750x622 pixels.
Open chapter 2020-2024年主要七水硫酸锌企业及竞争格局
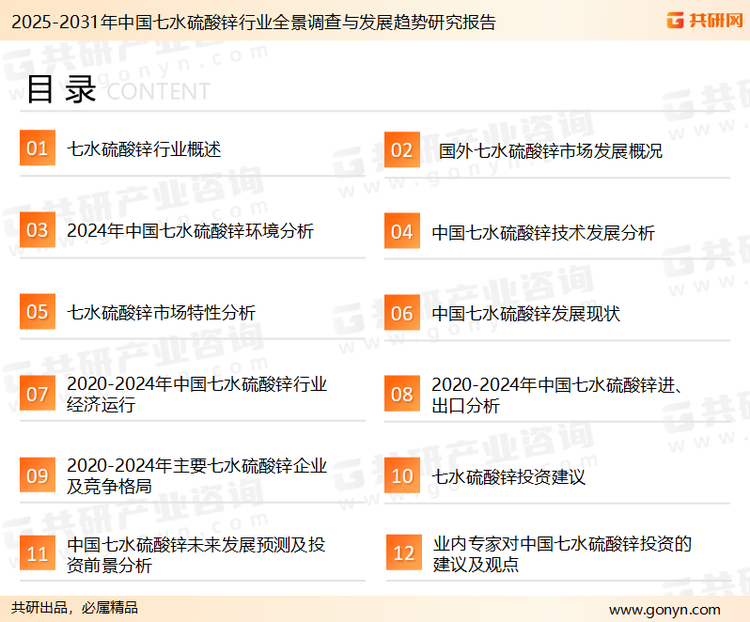[x=197, y=476]
